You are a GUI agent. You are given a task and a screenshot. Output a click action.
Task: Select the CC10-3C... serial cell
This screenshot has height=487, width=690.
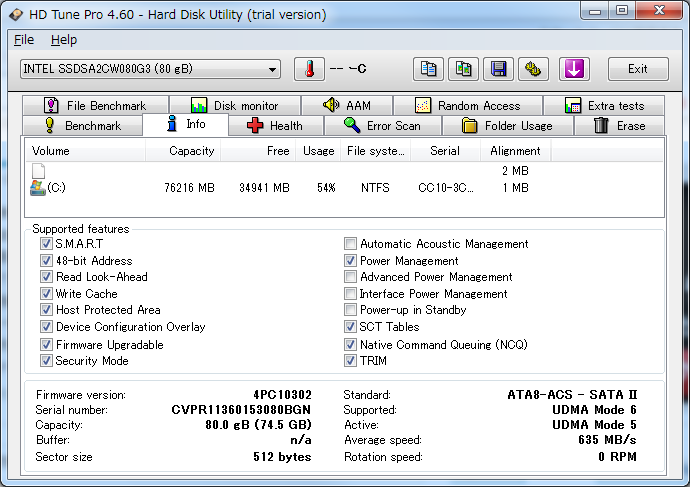pyautogui.click(x=446, y=188)
